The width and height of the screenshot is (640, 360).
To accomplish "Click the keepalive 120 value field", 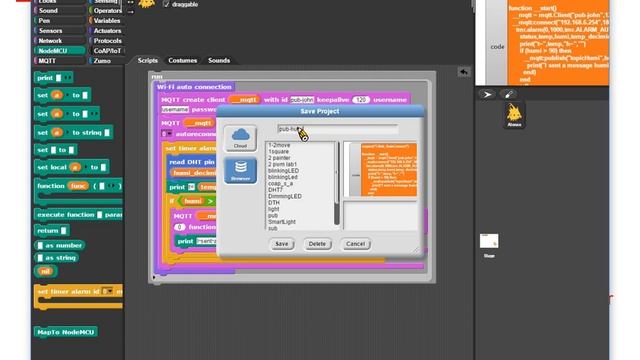I will pyautogui.click(x=360, y=100).
